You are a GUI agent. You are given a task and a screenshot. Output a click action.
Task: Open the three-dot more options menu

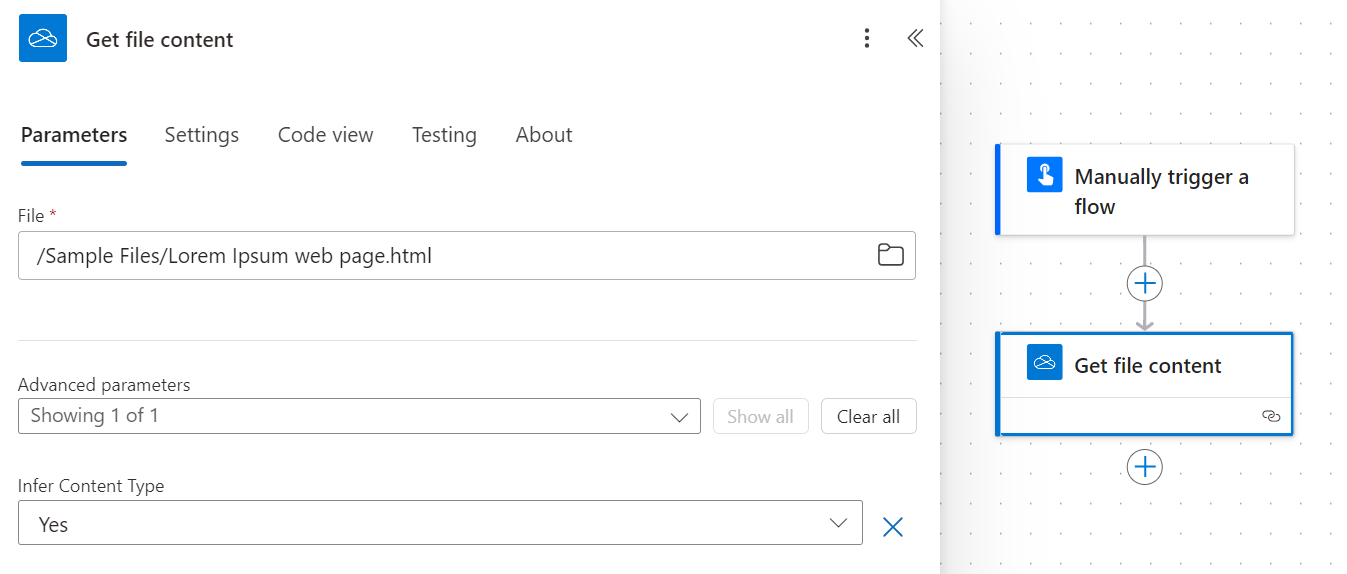tap(867, 39)
